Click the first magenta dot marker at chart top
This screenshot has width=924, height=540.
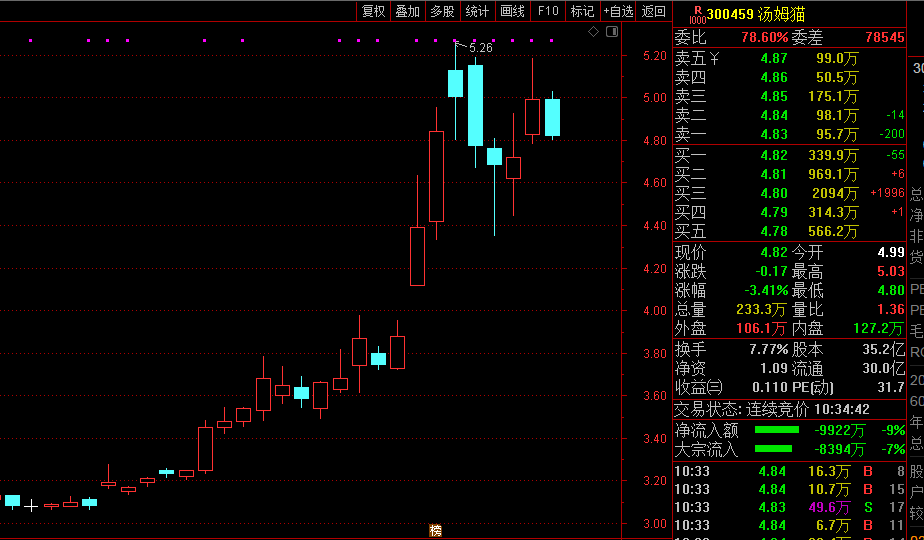pos(30,41)
